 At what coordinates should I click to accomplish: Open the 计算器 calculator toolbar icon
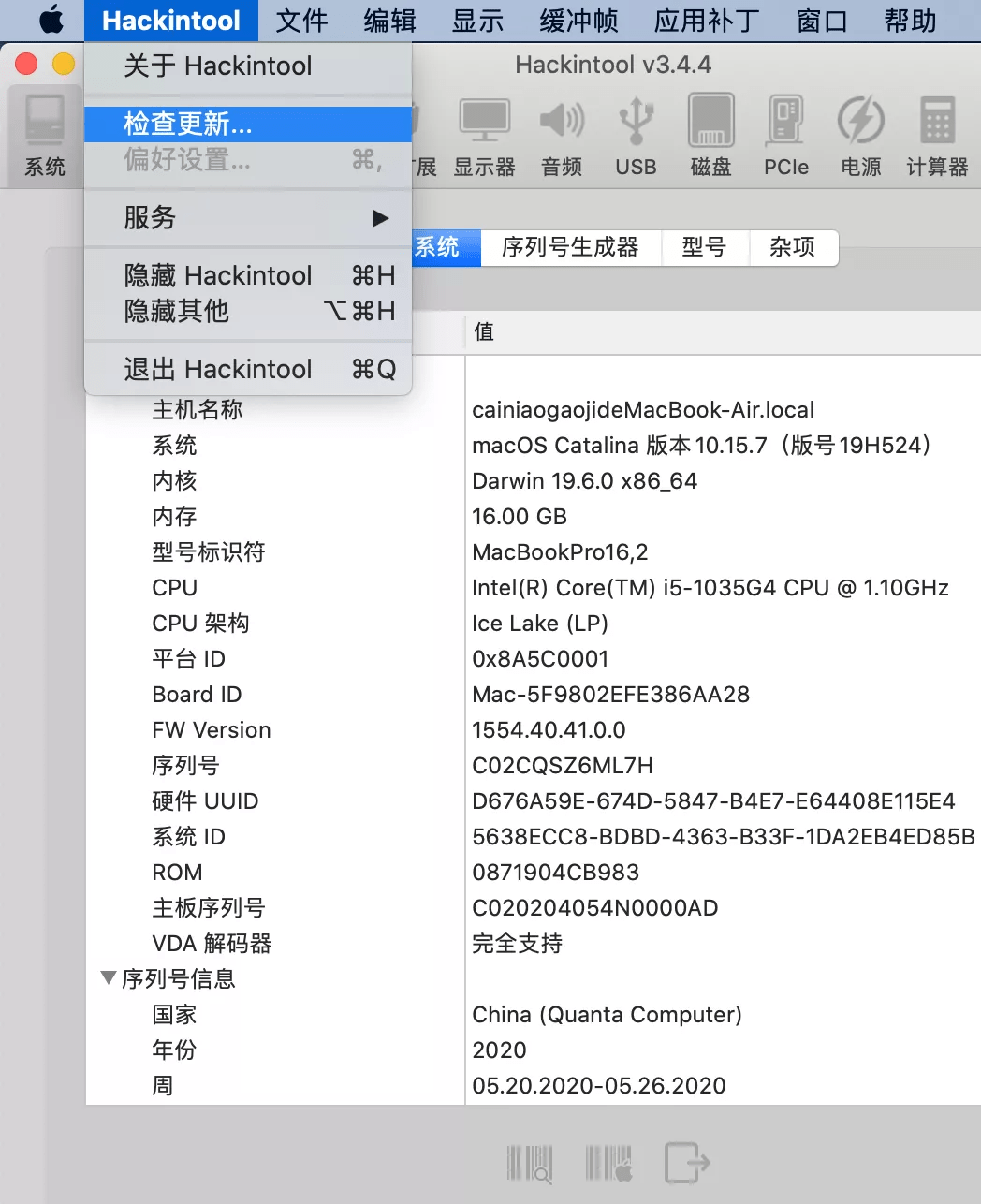point(937,136)
